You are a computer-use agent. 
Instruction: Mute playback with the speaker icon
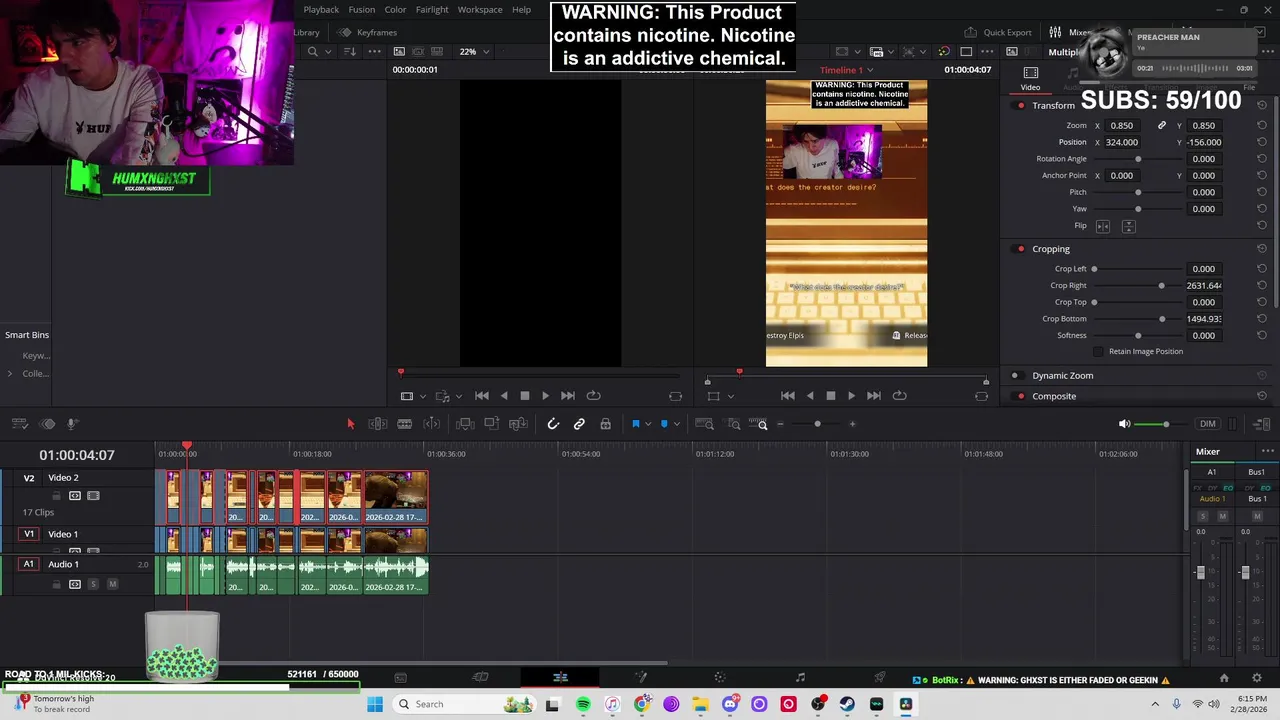point(1124,424)
